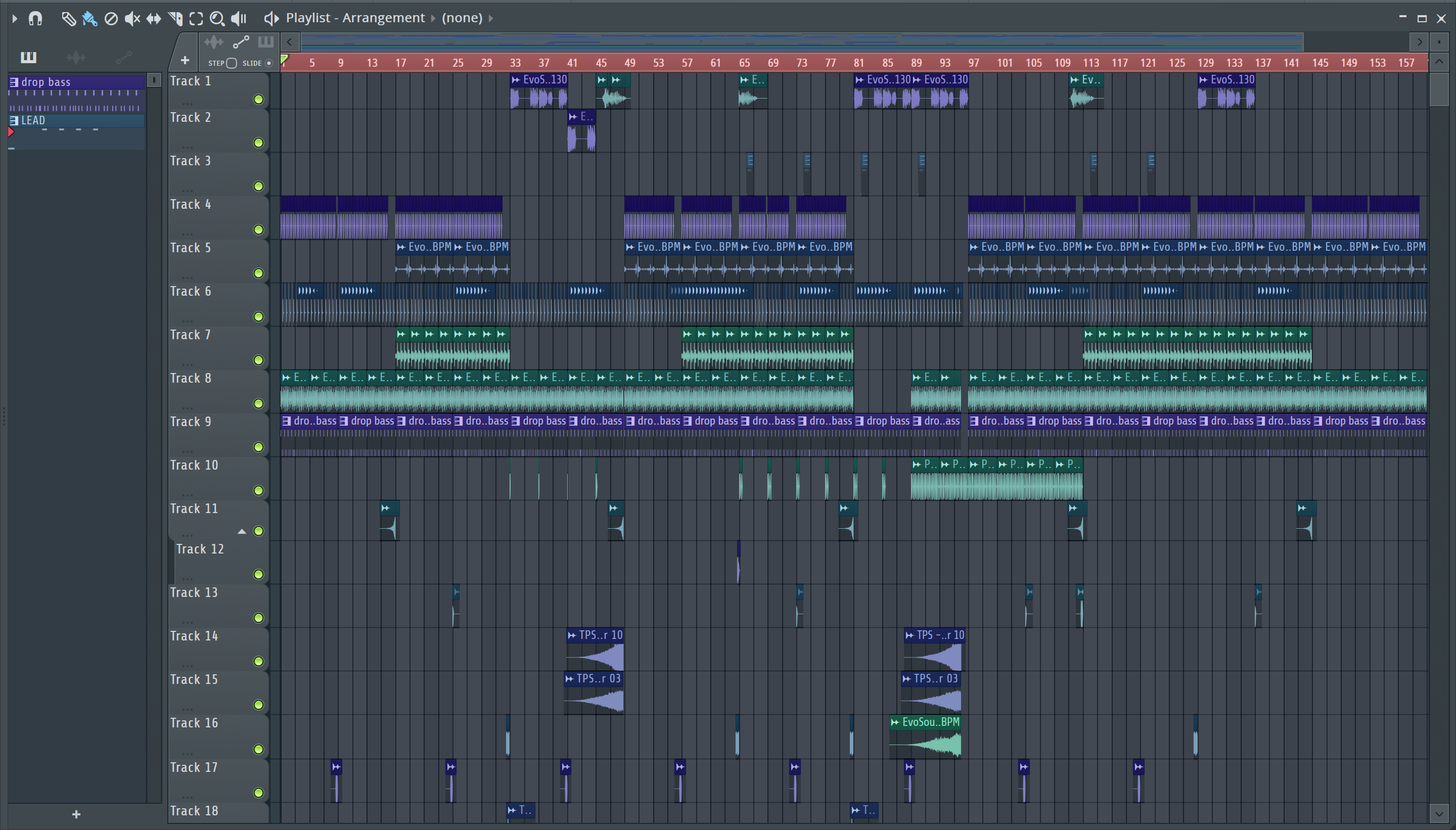Show automation clips in picker panel
Screen dimensions: 1456x830
(x=124, y=57)
